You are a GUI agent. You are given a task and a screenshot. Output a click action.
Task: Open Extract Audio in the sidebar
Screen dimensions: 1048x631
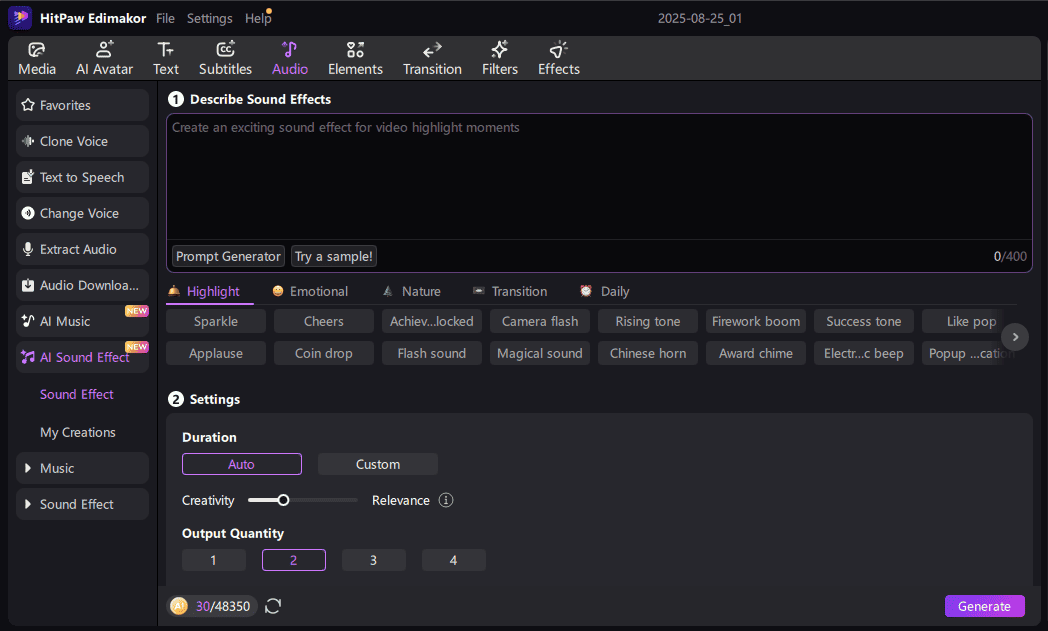[82, 249]
